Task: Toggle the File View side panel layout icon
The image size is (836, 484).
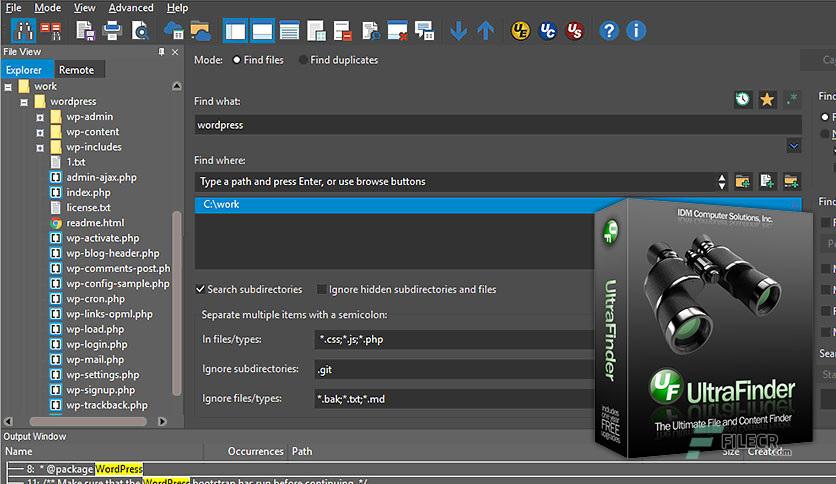Action: (235, 31)
